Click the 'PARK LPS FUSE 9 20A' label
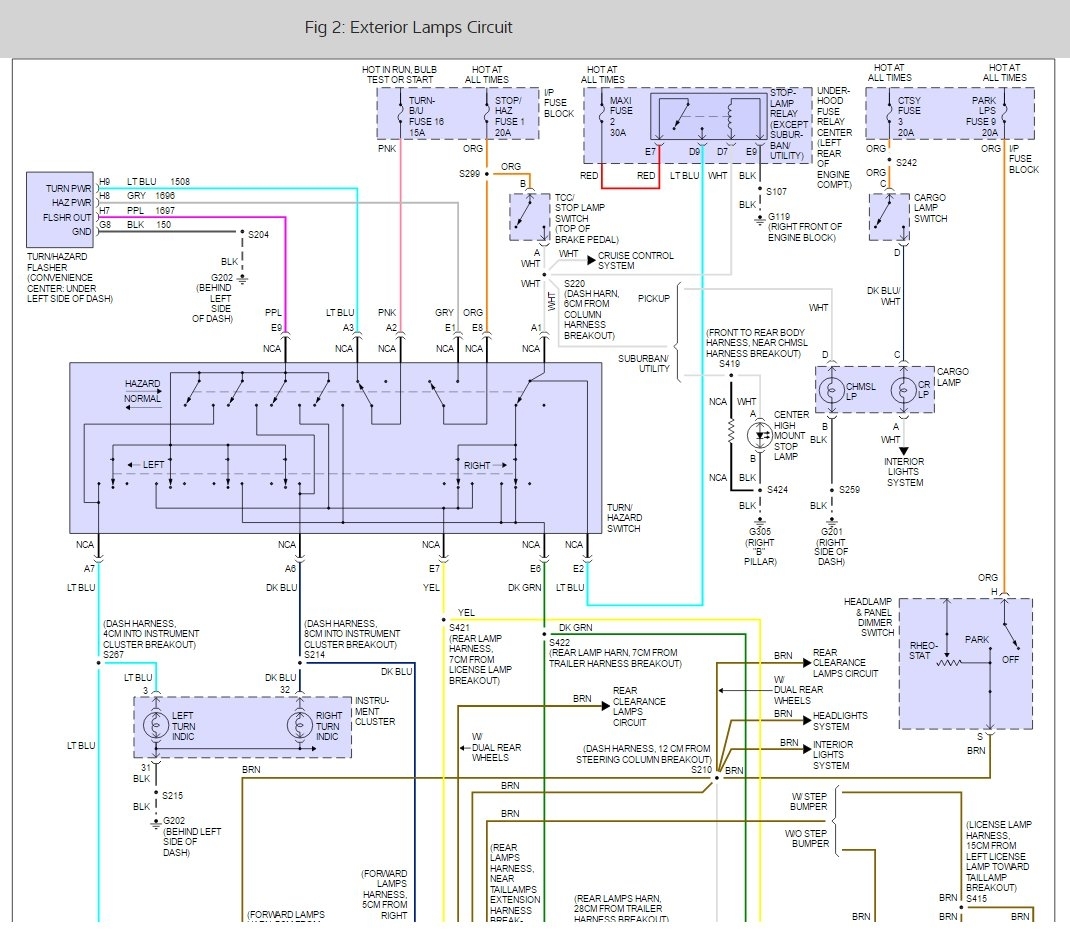1070x938 pixels. point(983,117)
